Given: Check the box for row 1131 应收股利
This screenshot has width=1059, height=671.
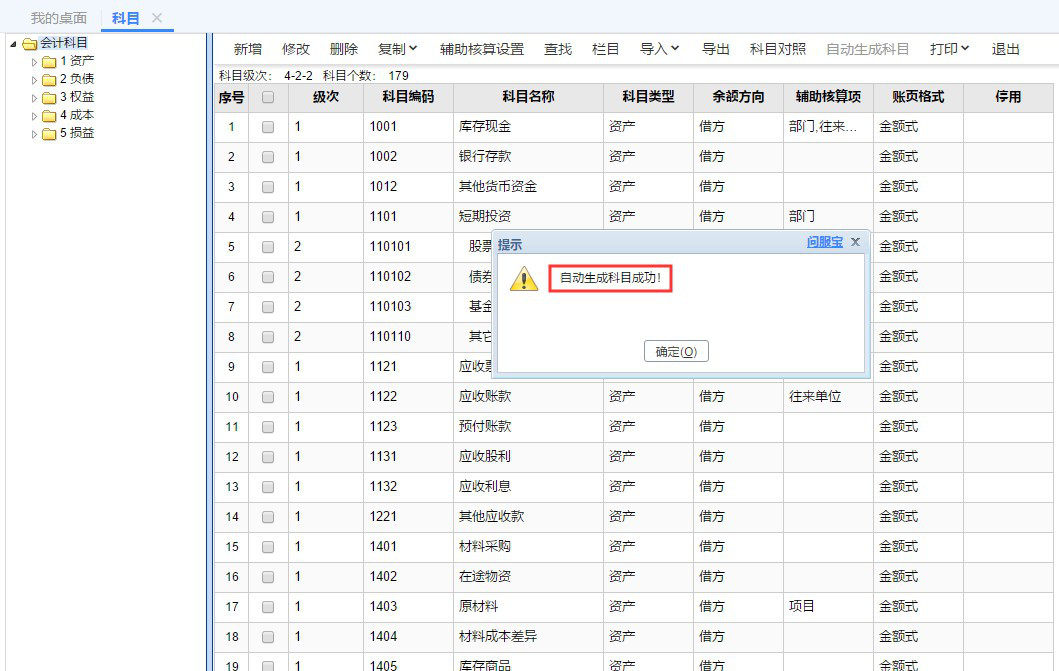Looking at the screenshot, I should 268,457.
